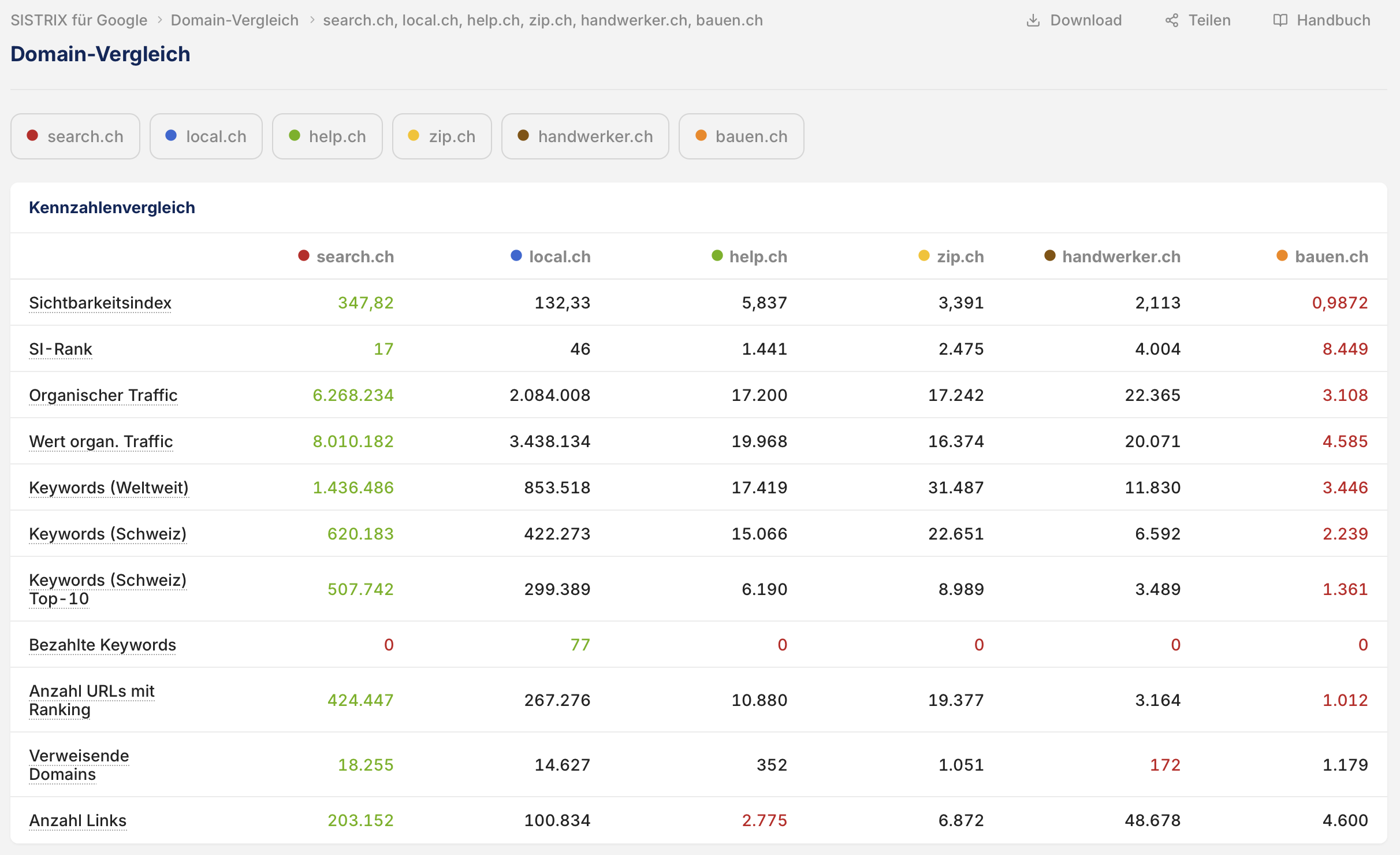1400x855 pixels.
Task: Click the bauen.ch table column header
Action: coord(1323,256)
